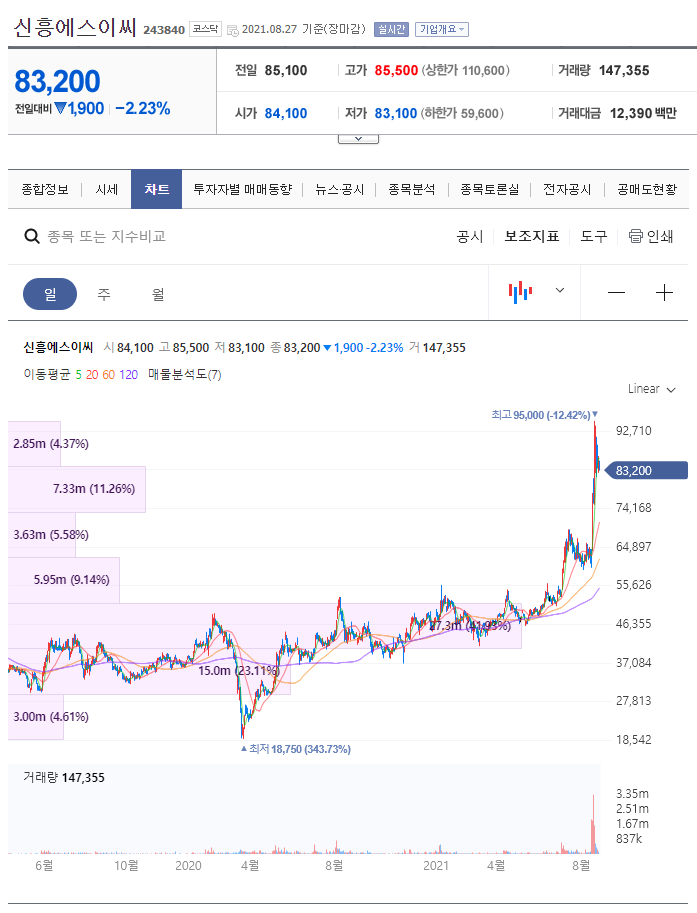Click the 거래대금 12,390 백만 value
The image size is (697, 913).
(643, 113)
